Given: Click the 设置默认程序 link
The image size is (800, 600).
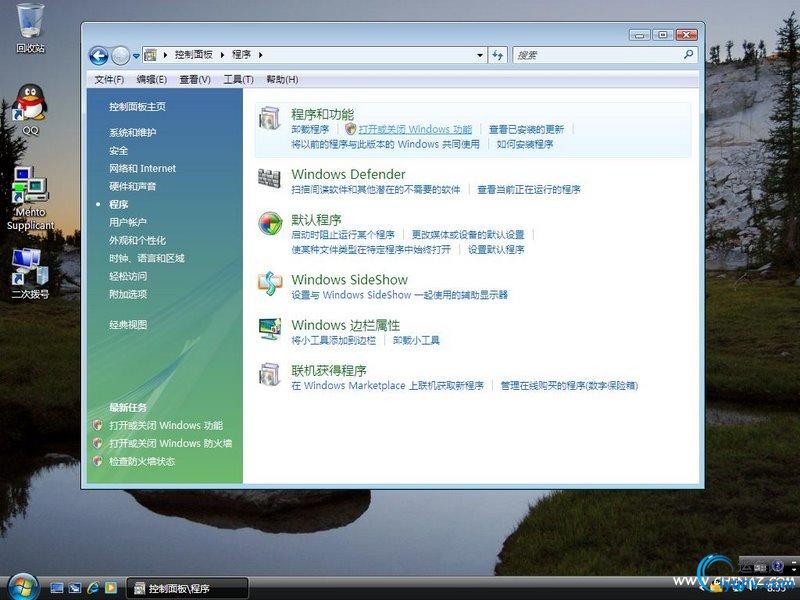Looking at the screenshot, I should point(496,249).
